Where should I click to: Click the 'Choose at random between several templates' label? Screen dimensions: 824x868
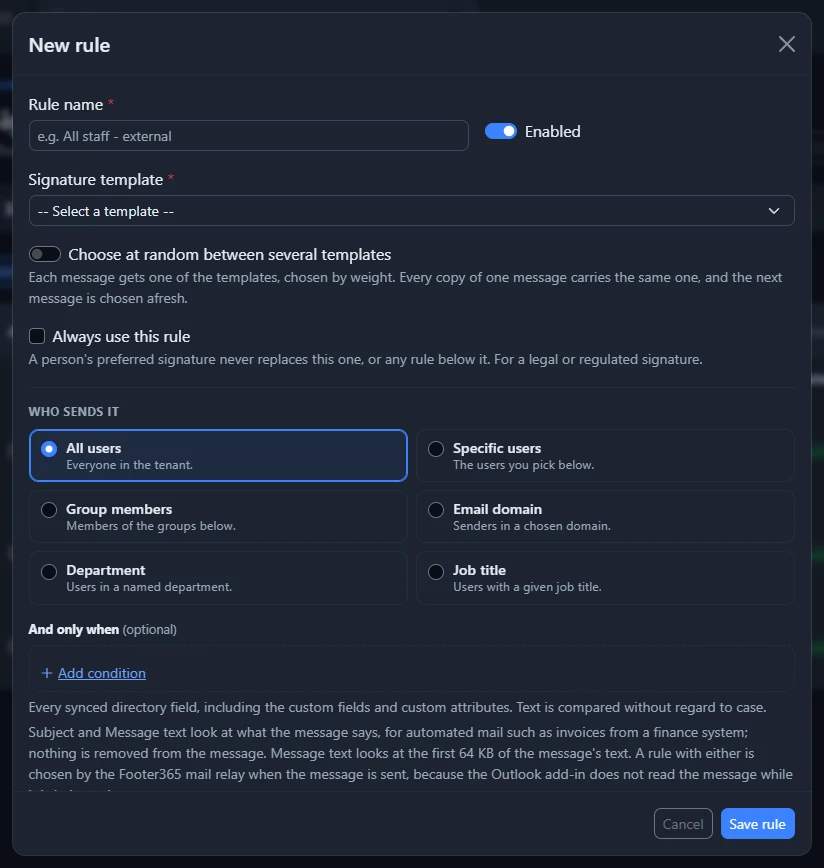pyautogui.click(x=230, y=255)
